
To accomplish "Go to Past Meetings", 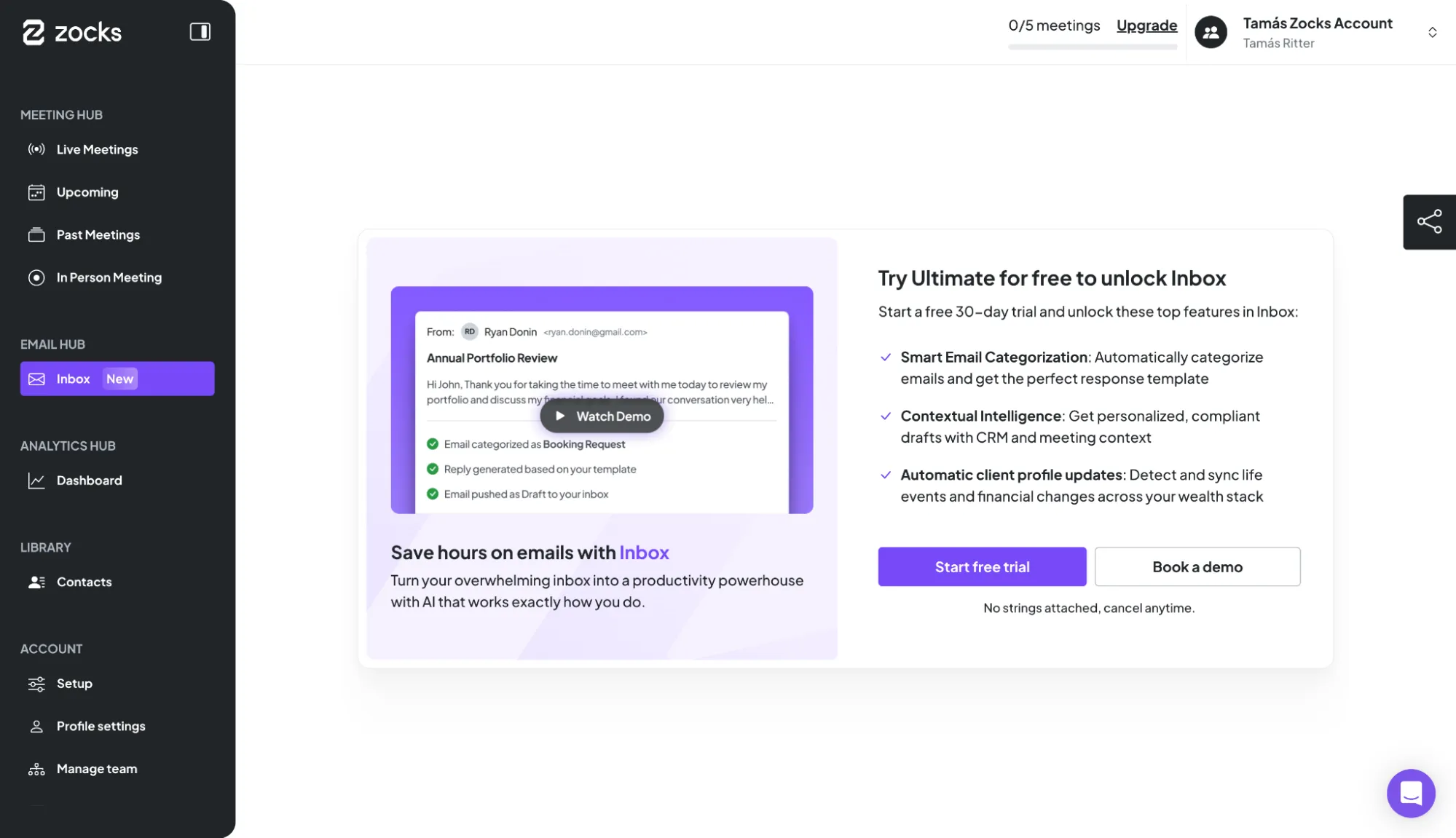I will point(98,234).
